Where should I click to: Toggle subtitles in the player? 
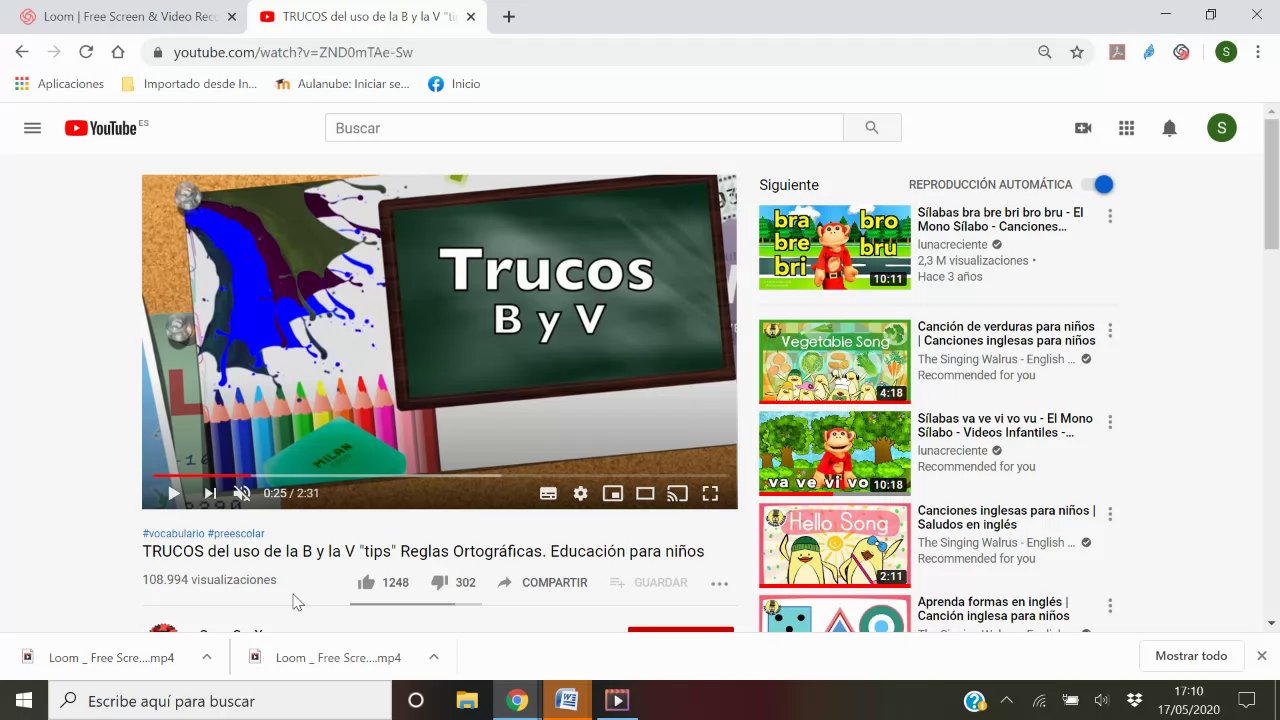548,493
